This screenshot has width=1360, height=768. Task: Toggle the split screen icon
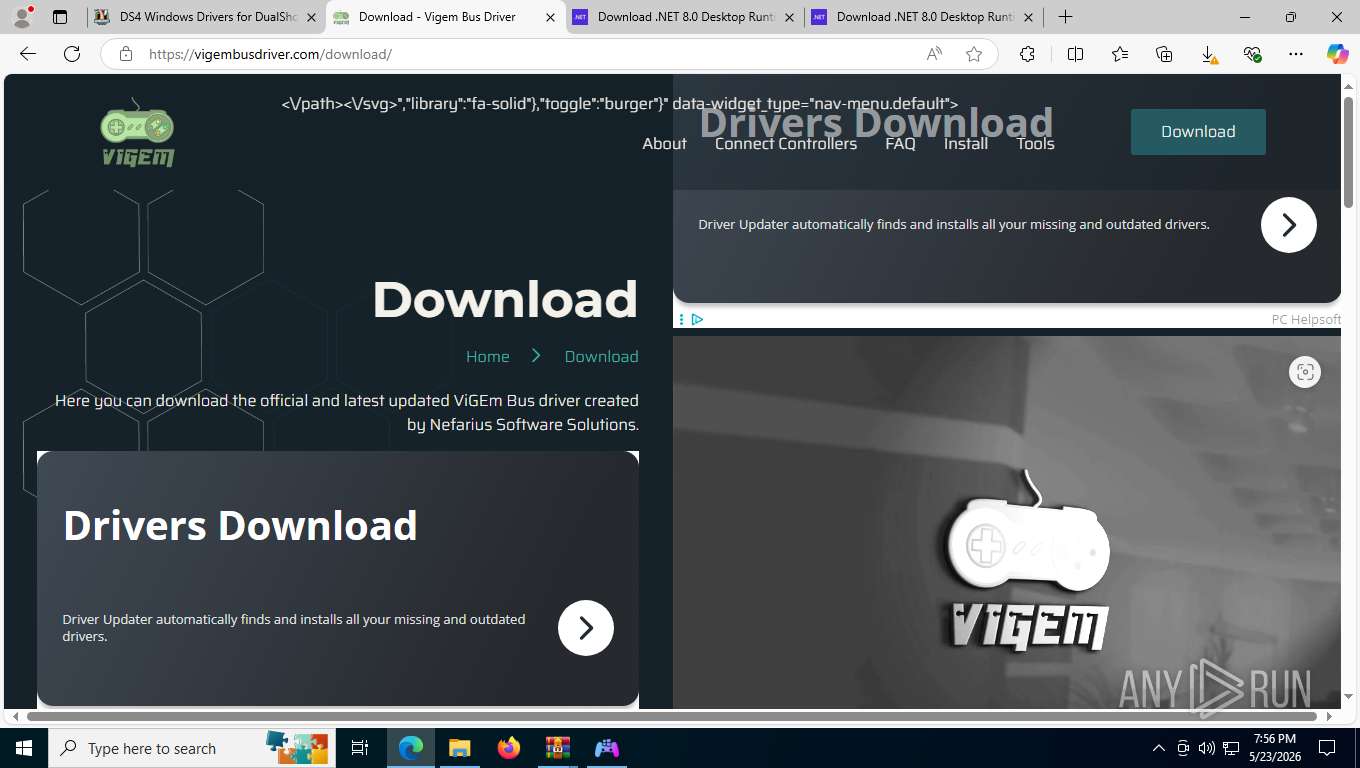[1075, 54]
